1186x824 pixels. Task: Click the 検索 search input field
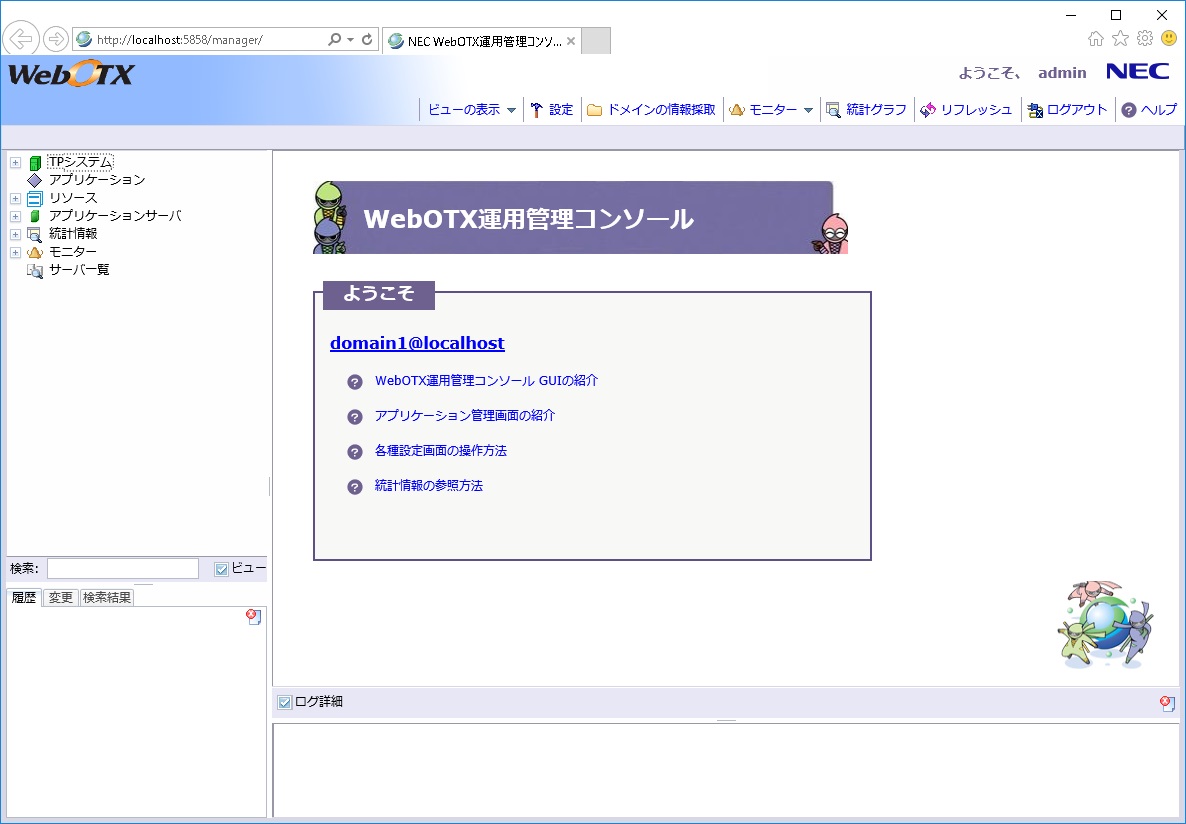coord(122,569)
